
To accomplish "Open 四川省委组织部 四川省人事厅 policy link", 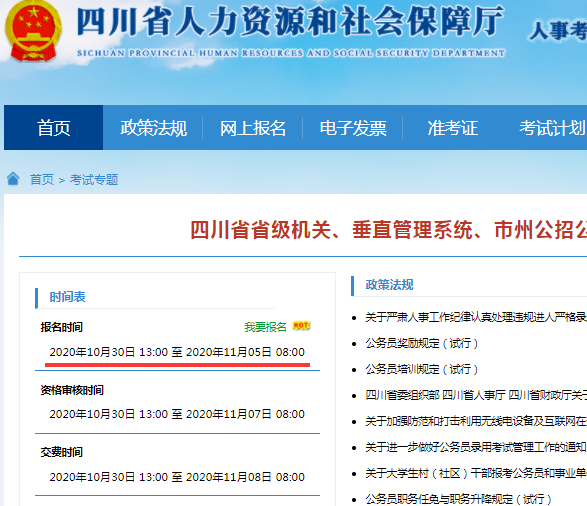I will pyautogui.click(x=476, y=395).
